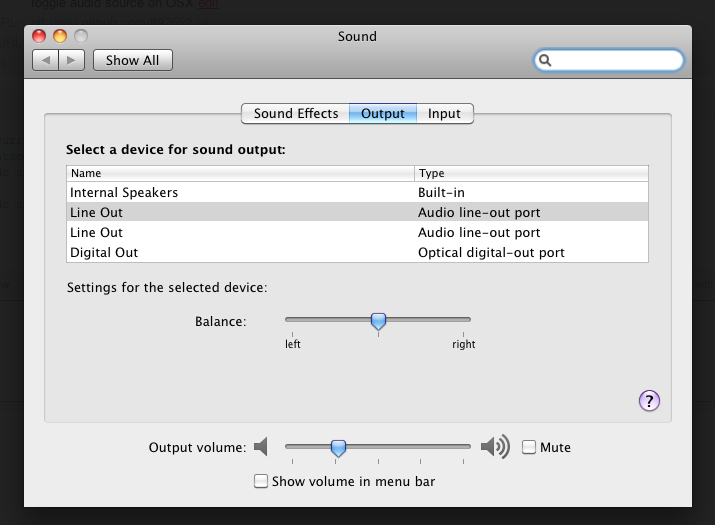Go forward with the right arrow button
The image size is (715, 525).
72,60
